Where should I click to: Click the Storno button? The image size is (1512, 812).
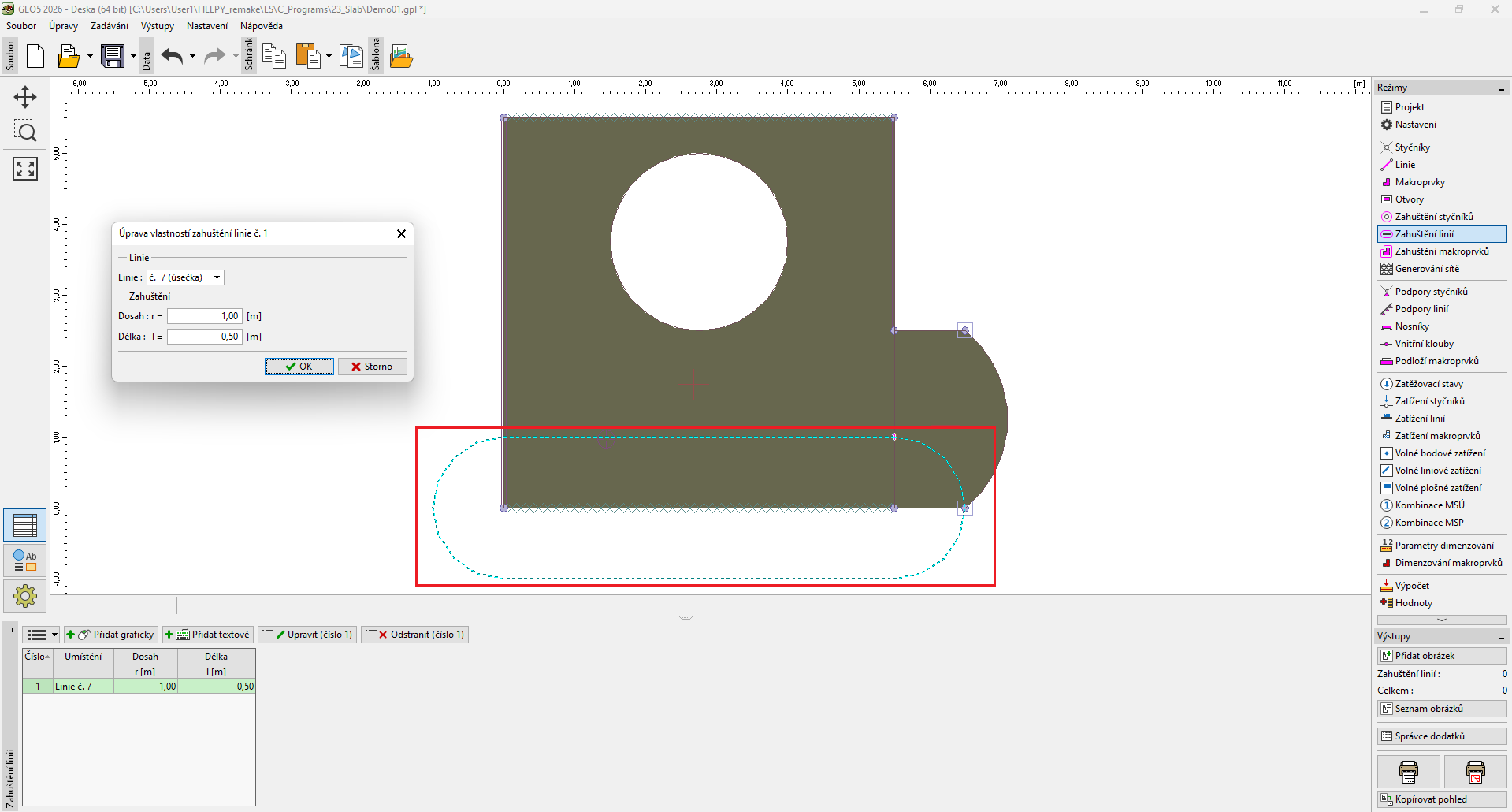tap(372, 367)
